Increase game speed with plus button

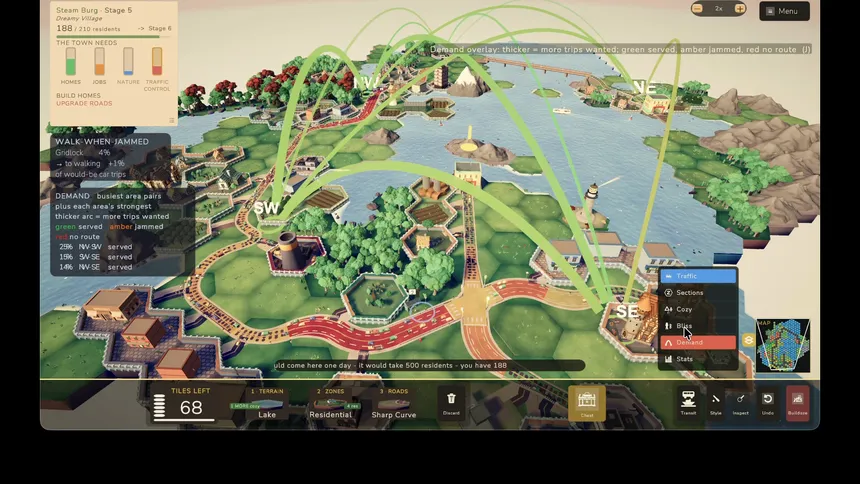[739, 9]
